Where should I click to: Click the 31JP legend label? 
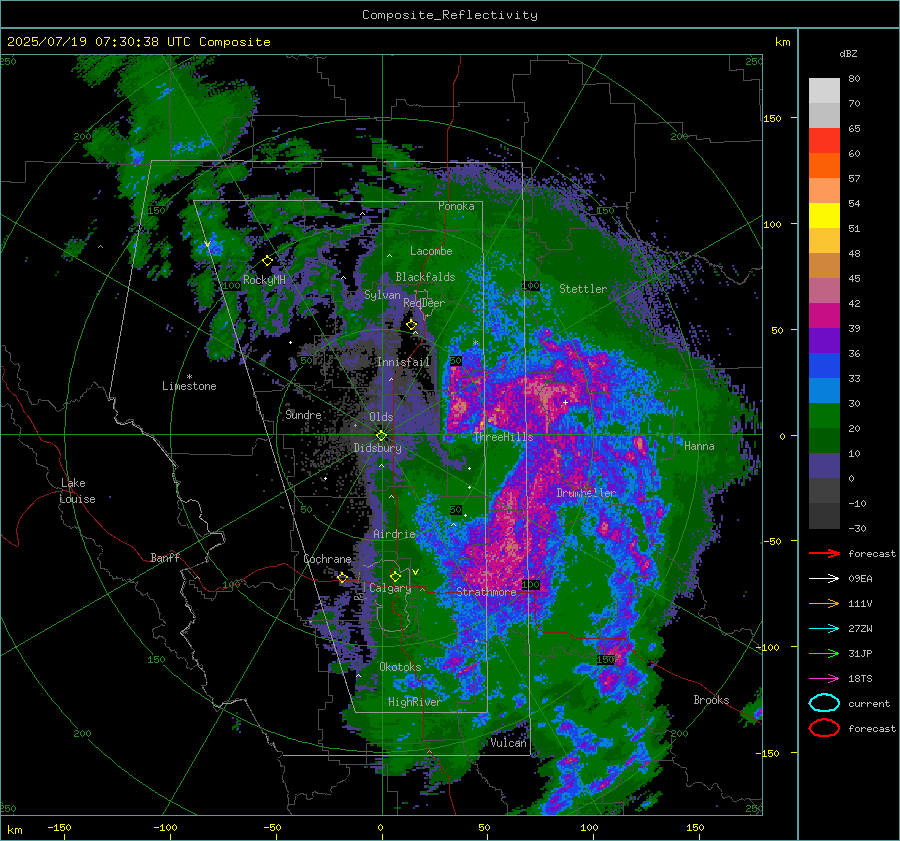(860, 653)
